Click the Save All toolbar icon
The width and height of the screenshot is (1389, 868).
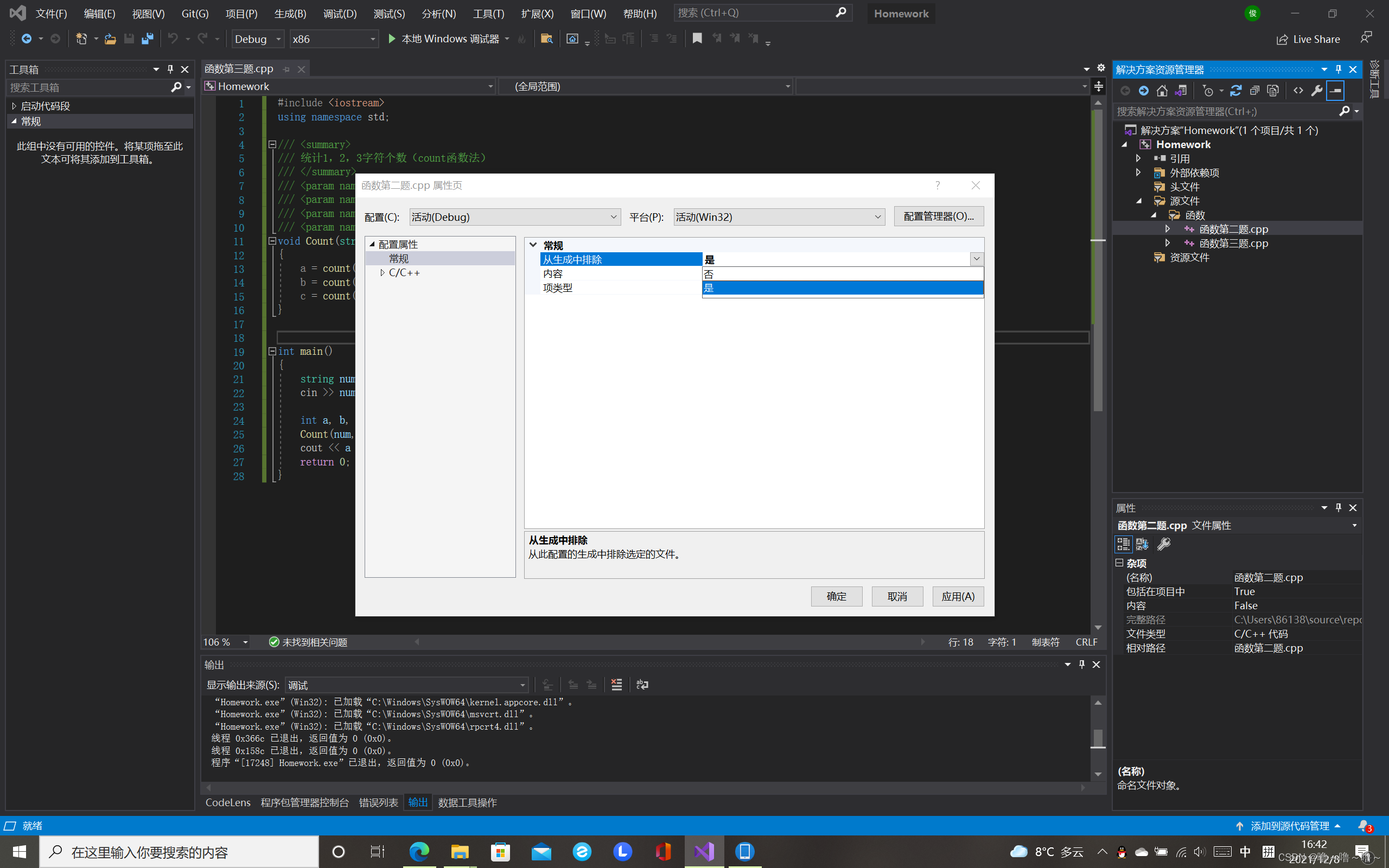[x=148, y=39]
